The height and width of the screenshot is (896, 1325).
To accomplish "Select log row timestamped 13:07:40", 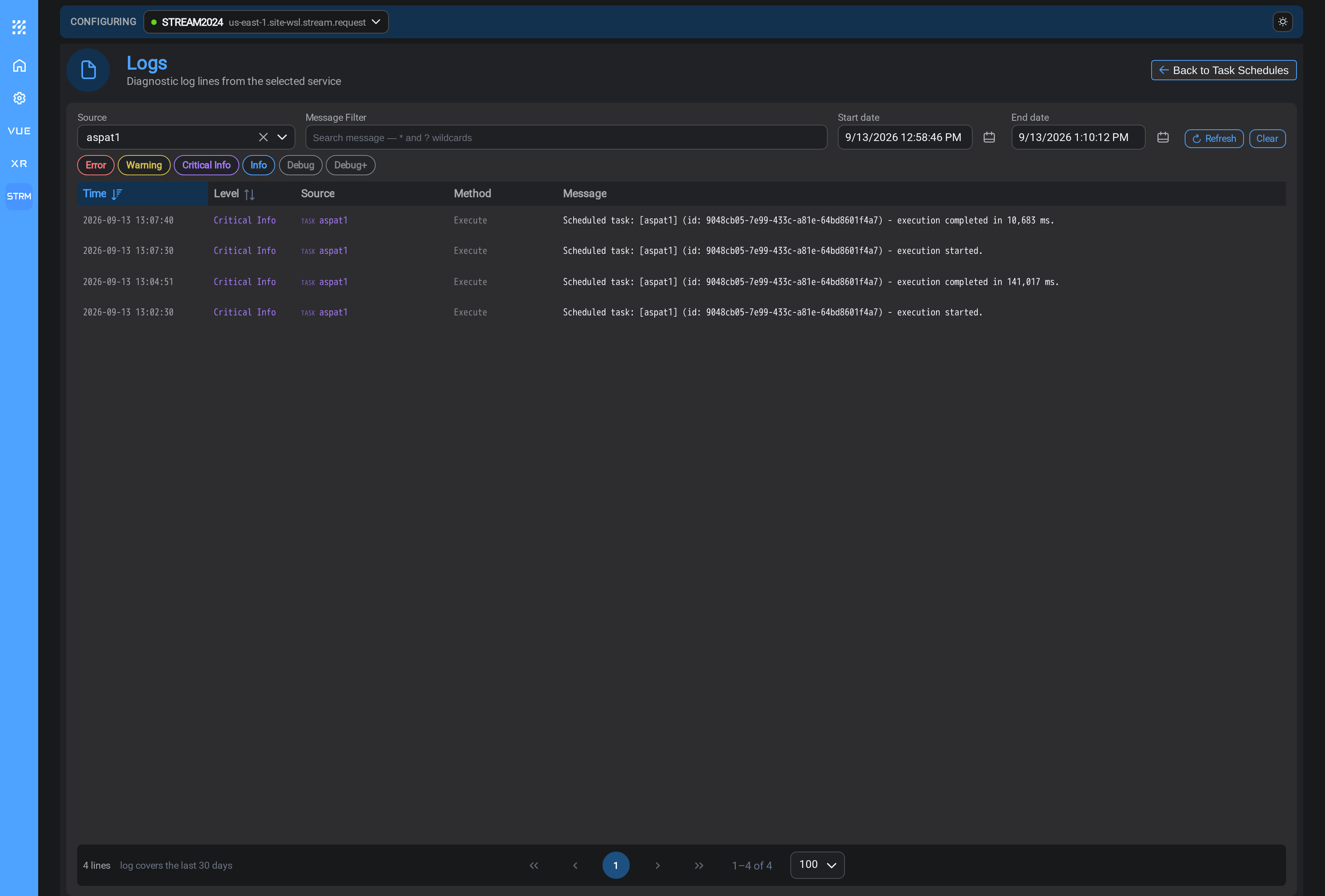I will (681, 220).
